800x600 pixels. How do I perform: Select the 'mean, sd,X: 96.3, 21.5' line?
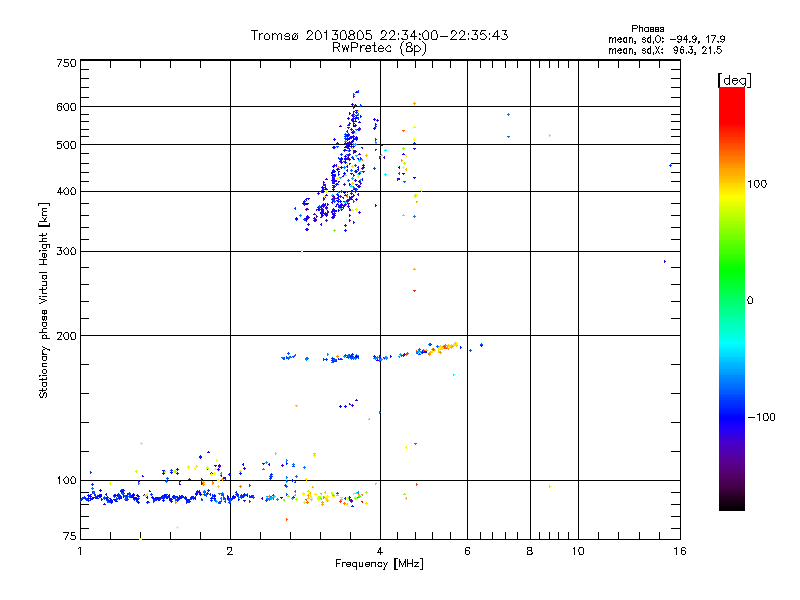point(665,50)
